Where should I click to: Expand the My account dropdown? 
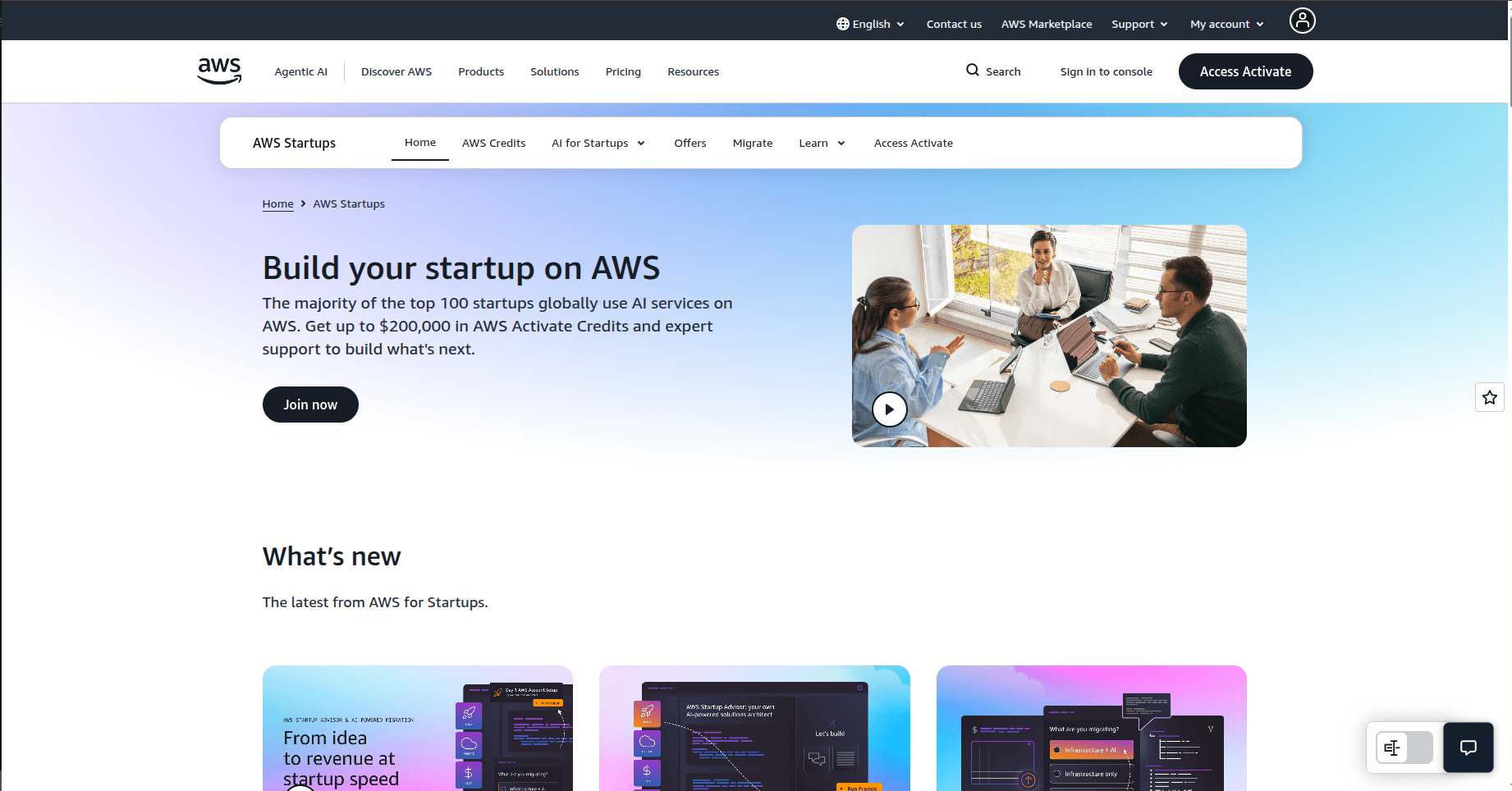[1226, 24]
